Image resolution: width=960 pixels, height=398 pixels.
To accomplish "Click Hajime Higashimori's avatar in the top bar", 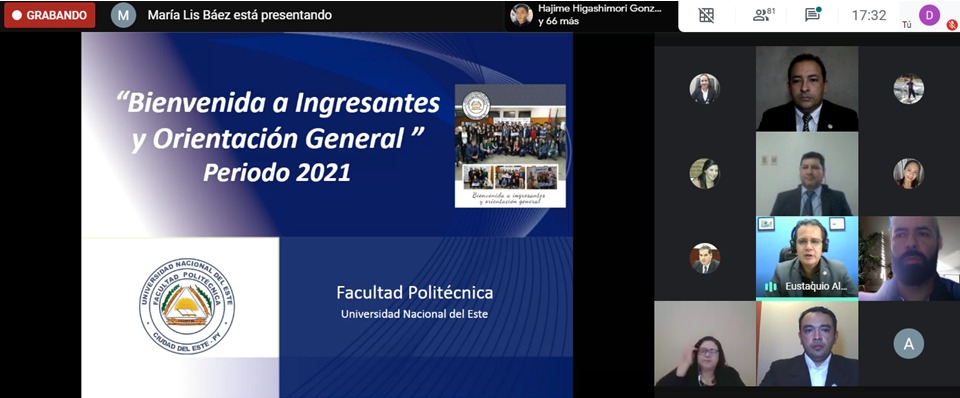I will (x=522, y=15).
